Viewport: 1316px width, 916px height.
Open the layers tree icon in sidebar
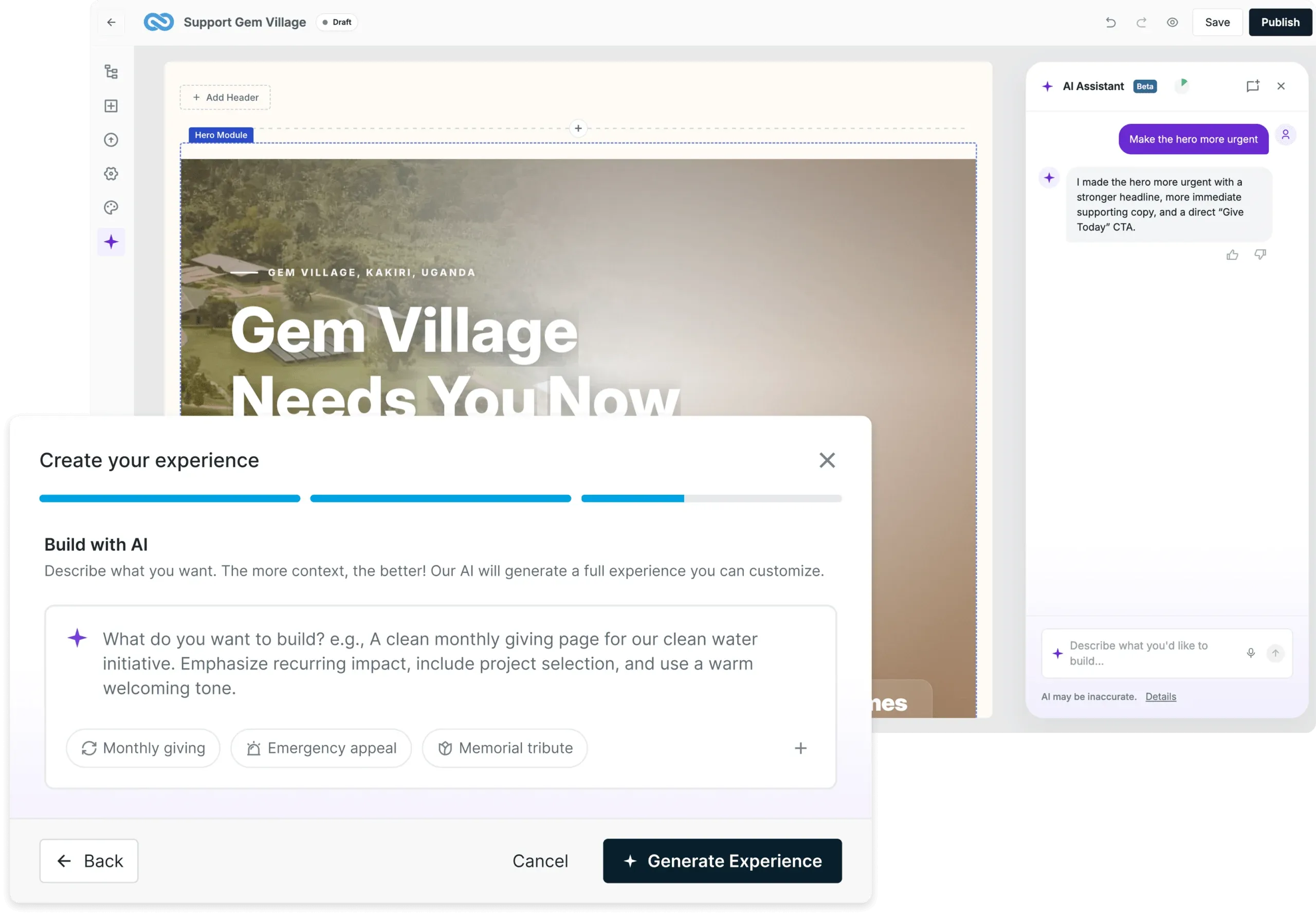111,71
